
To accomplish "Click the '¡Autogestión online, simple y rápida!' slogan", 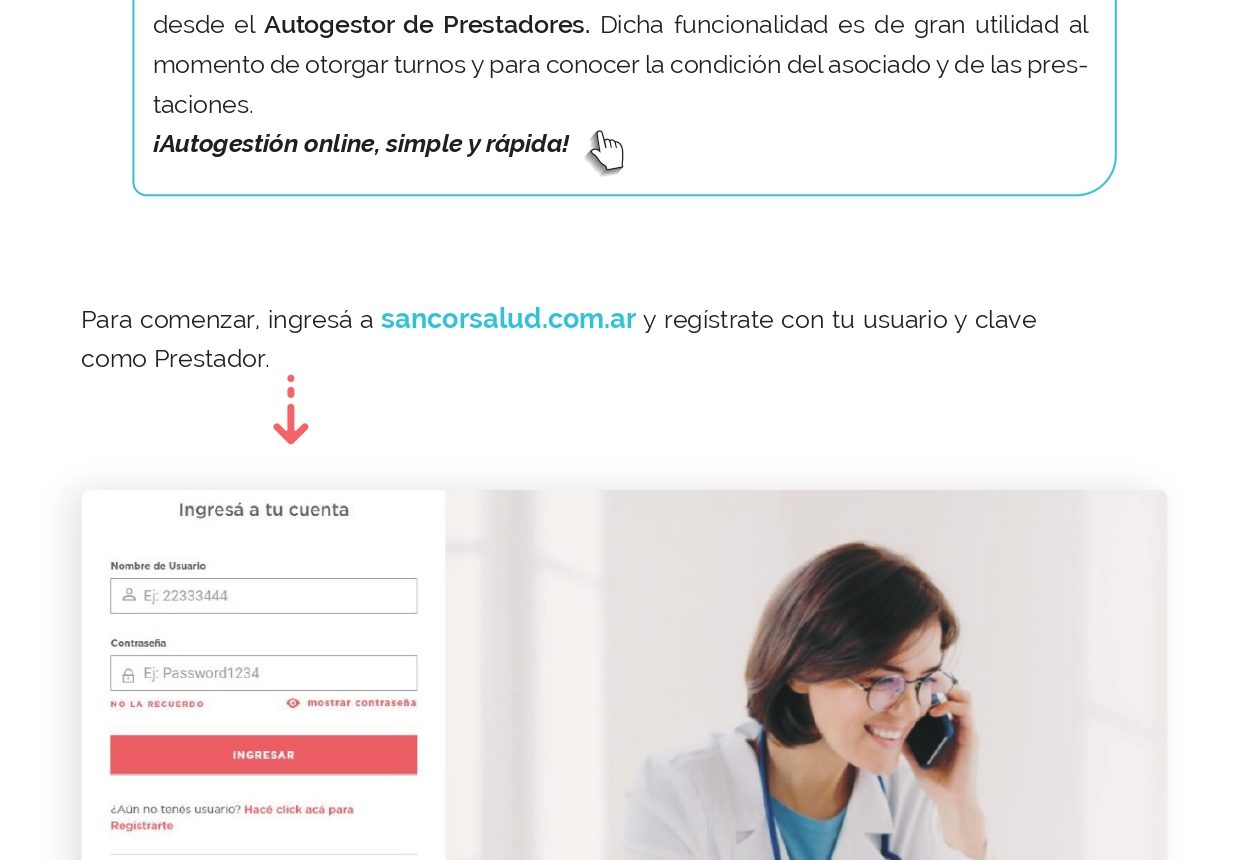I will (x=361, y=144).
